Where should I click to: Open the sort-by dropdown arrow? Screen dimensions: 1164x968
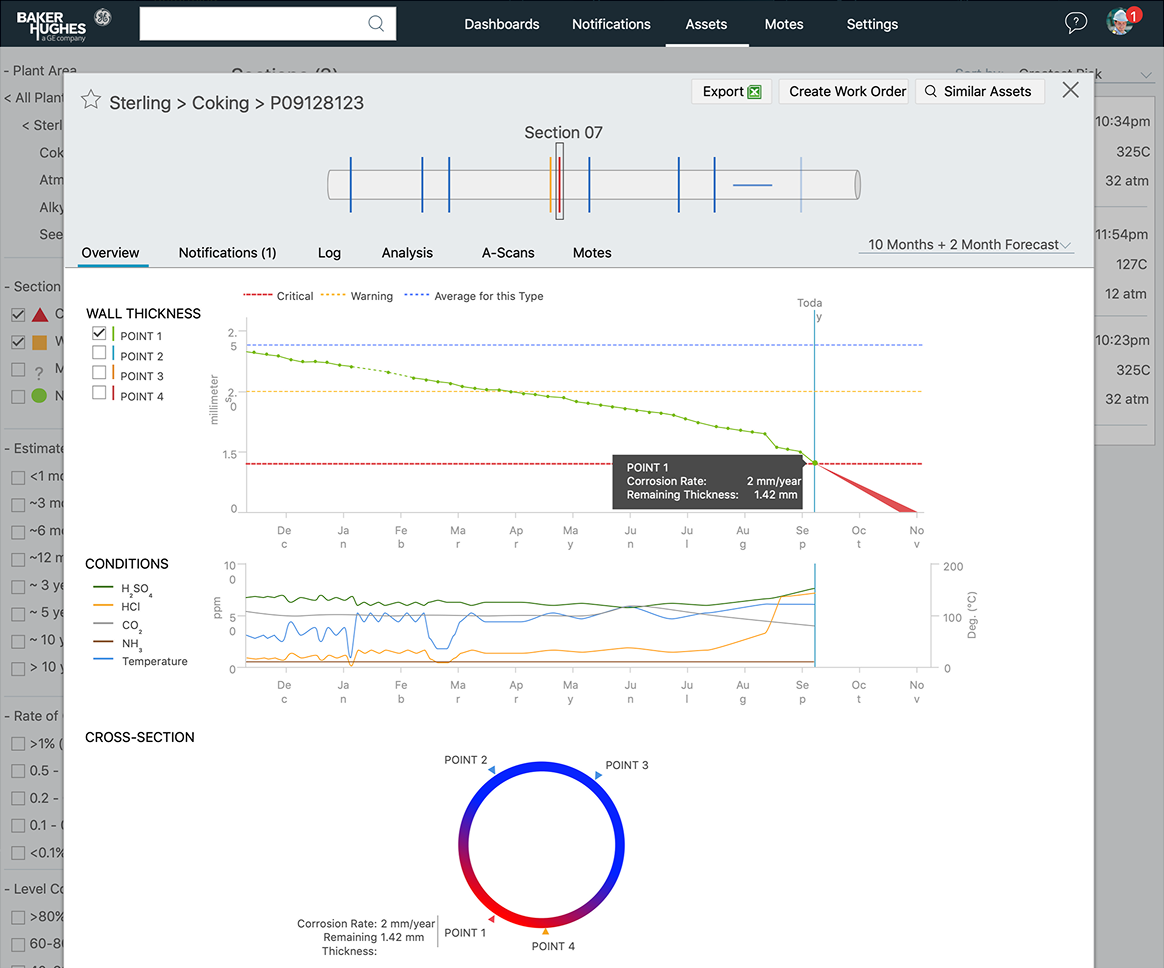(x=1145, y=75)
